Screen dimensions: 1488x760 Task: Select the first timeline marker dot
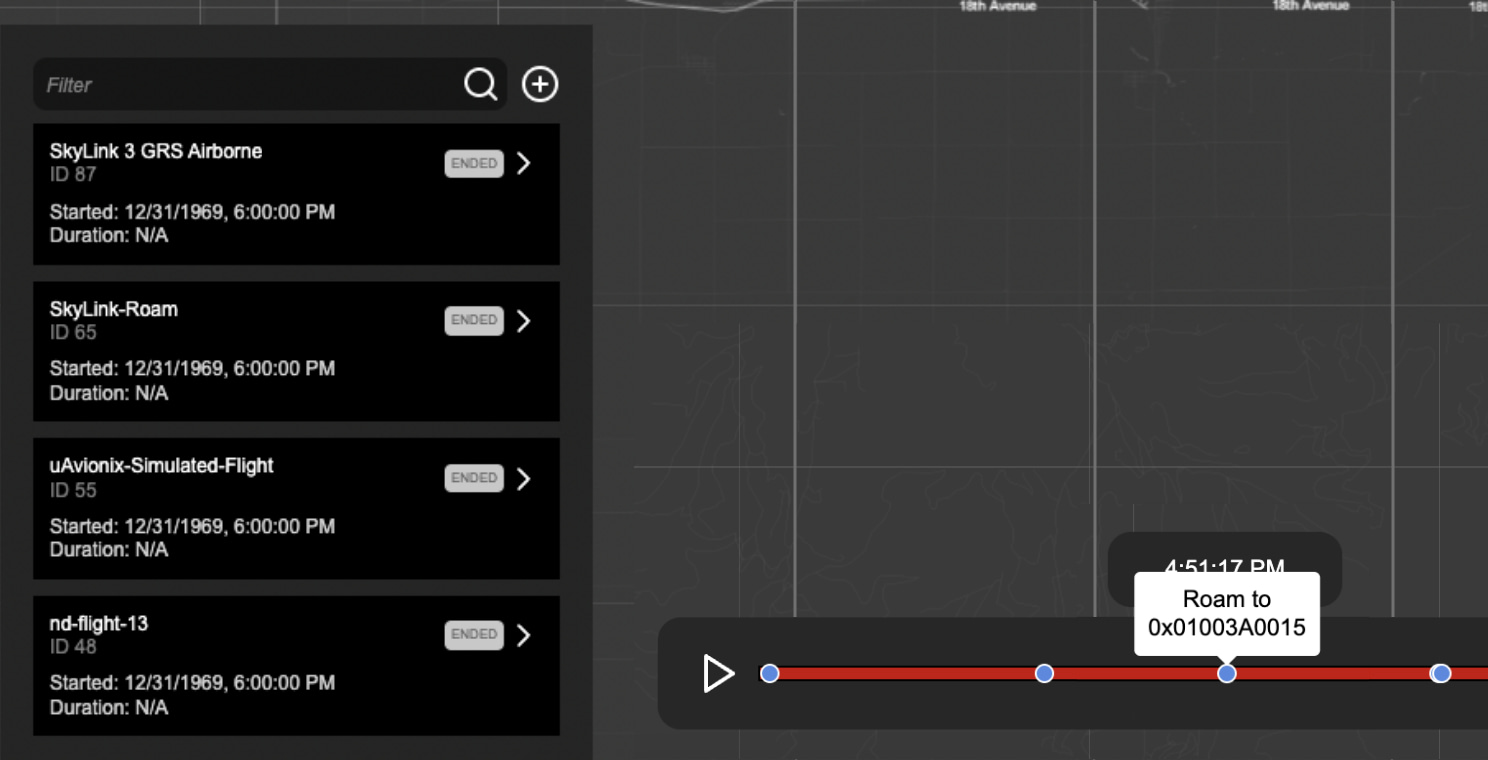coord(770,674)
